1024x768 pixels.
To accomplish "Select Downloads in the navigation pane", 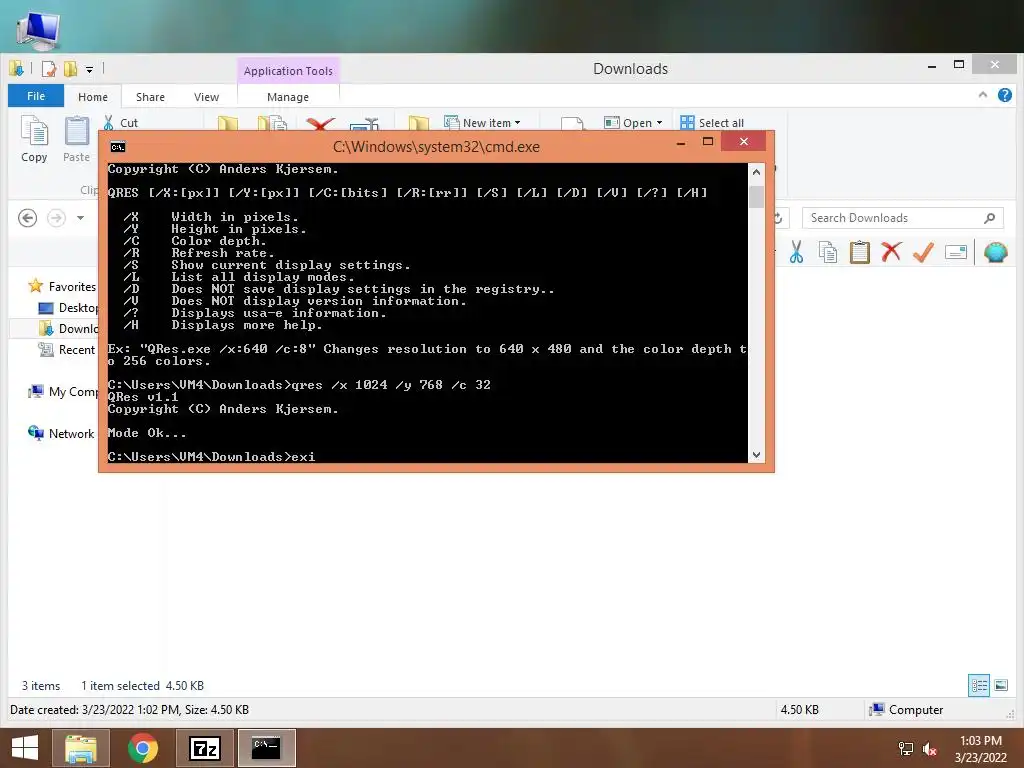I will pyautogui.click(x=69, y=328).
